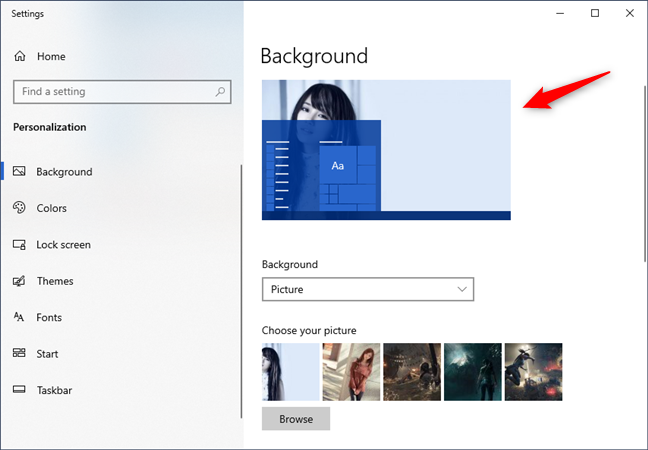Click the Home house icon
Image resolution: width=648 pixels, height=450 pixels.
(x=20, y=56)
